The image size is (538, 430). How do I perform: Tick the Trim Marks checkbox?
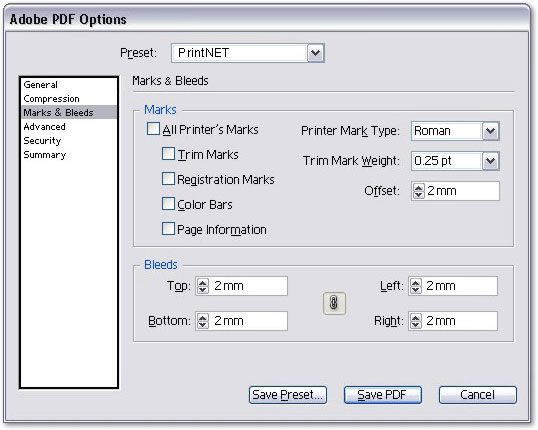click(168, 154)
